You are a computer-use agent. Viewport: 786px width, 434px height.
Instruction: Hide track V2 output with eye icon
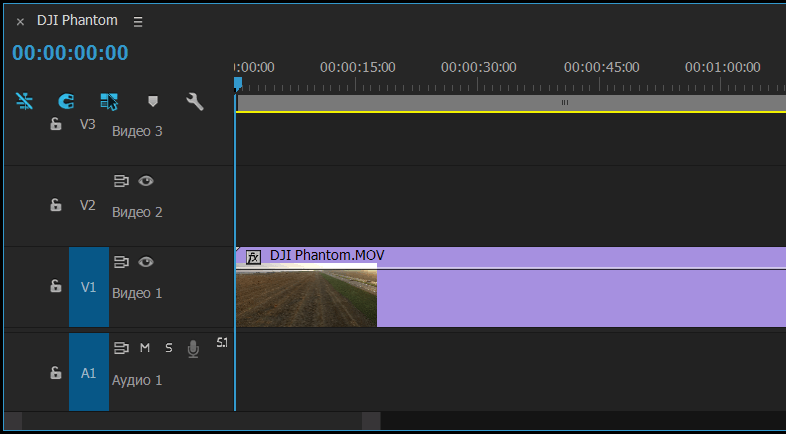146,181
